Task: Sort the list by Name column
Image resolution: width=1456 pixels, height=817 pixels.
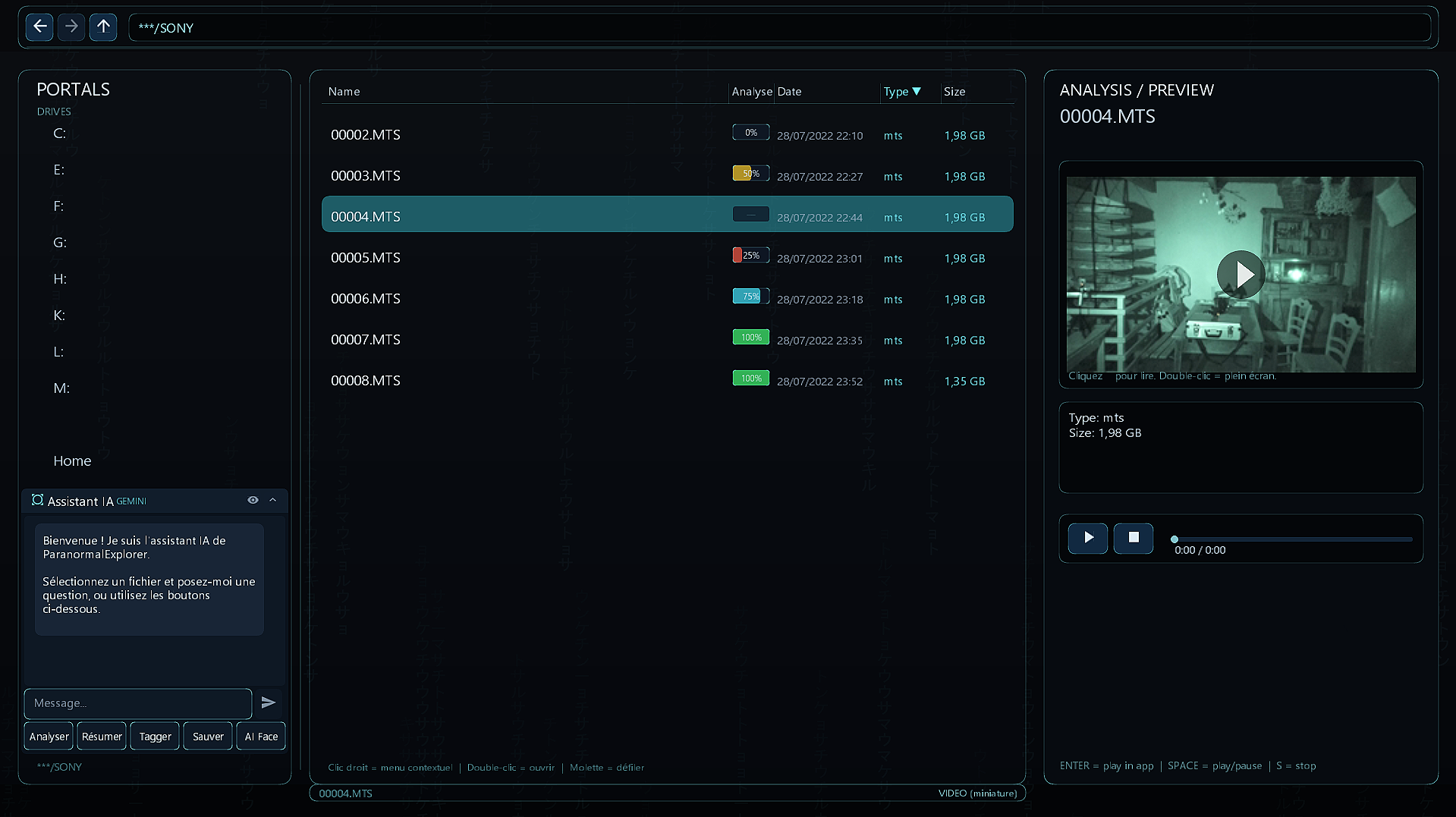Action: pyautogui.click(x=344, y=92)
